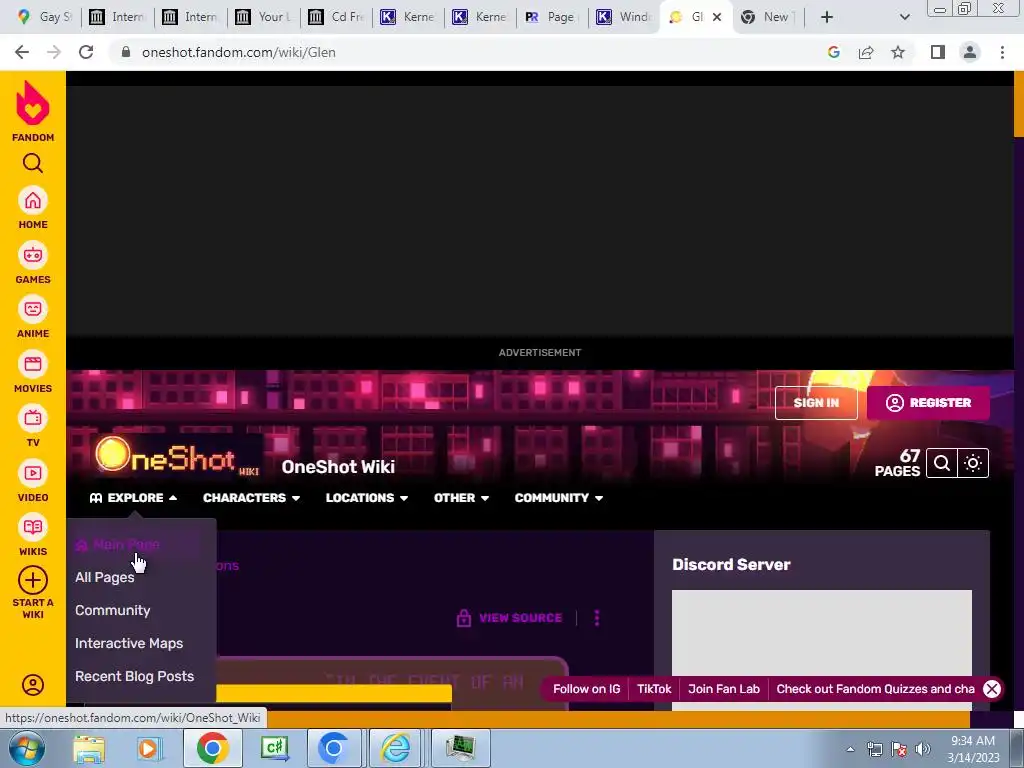Select Recent Blog Posts menu entry
The width and height of the screenshot is (1024, 768).
click(135, 676)
